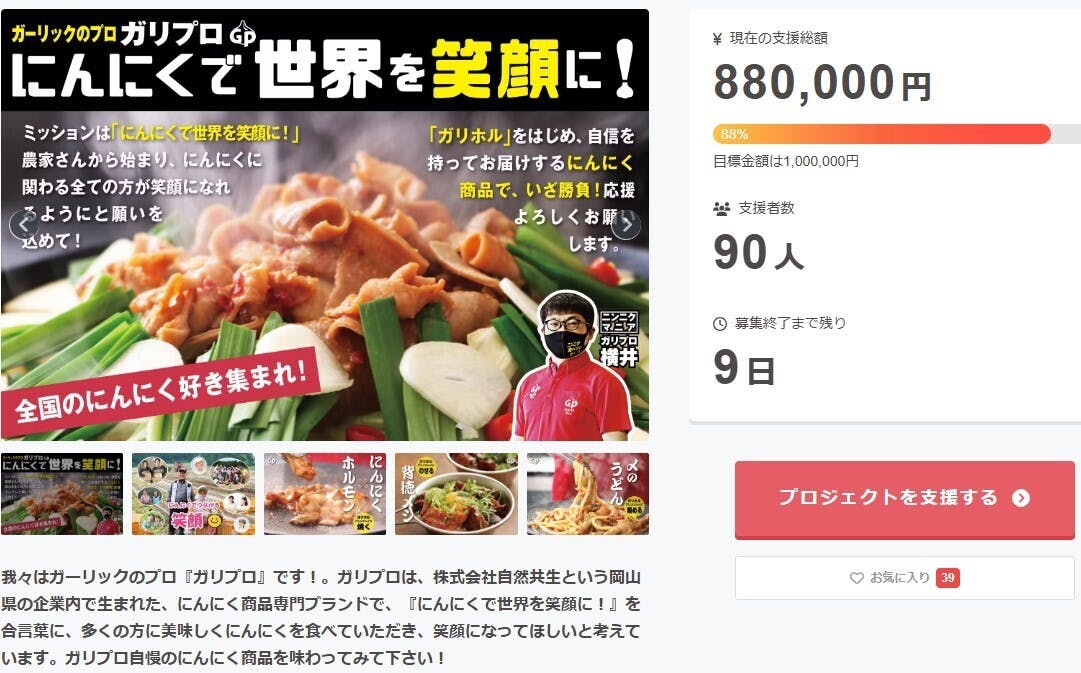Add project to favorites with お気に入り button
The image size is (1081, 673).
point(905,578)
